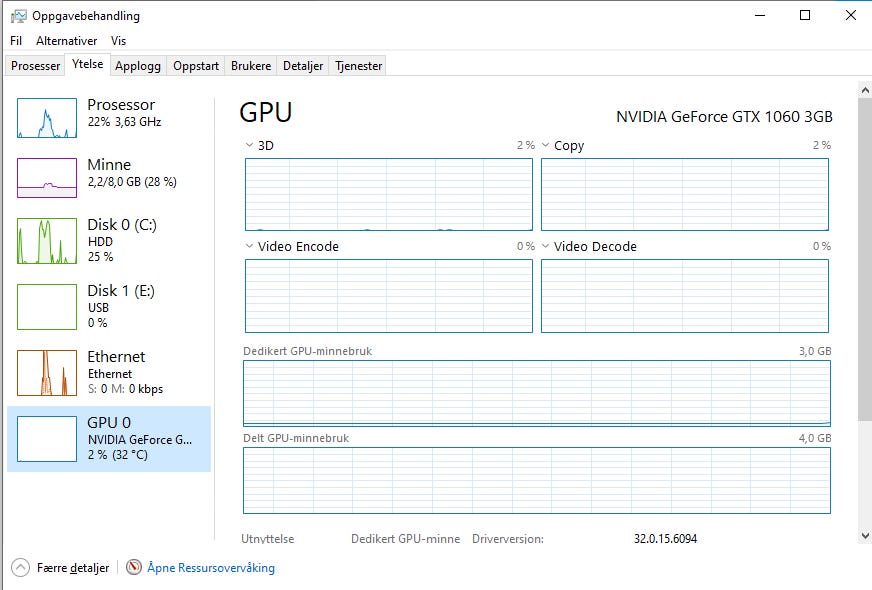
Task: Switch to the Oppstart tab
Action: pos(196,66)
